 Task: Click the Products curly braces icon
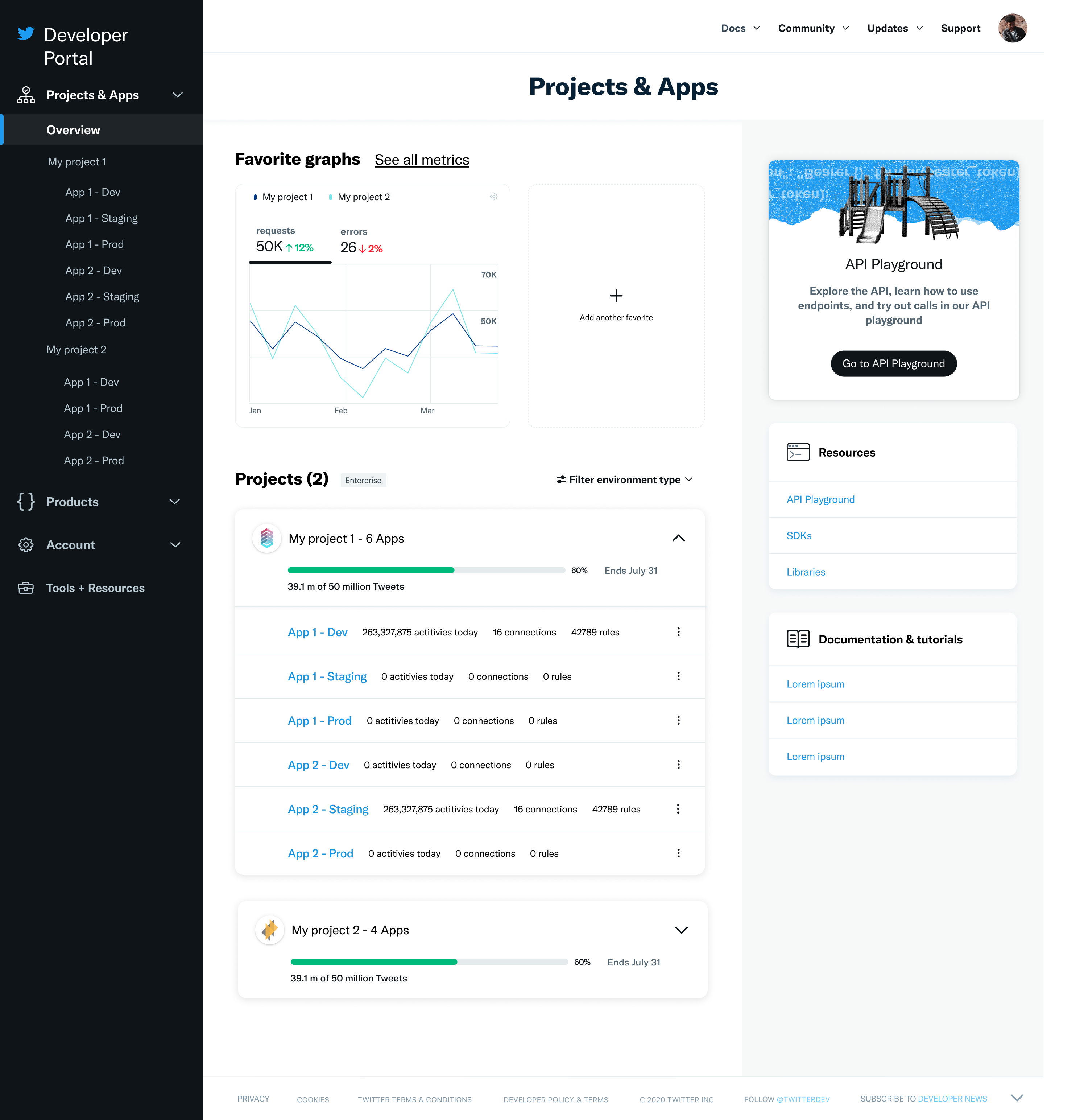[26, 501]
